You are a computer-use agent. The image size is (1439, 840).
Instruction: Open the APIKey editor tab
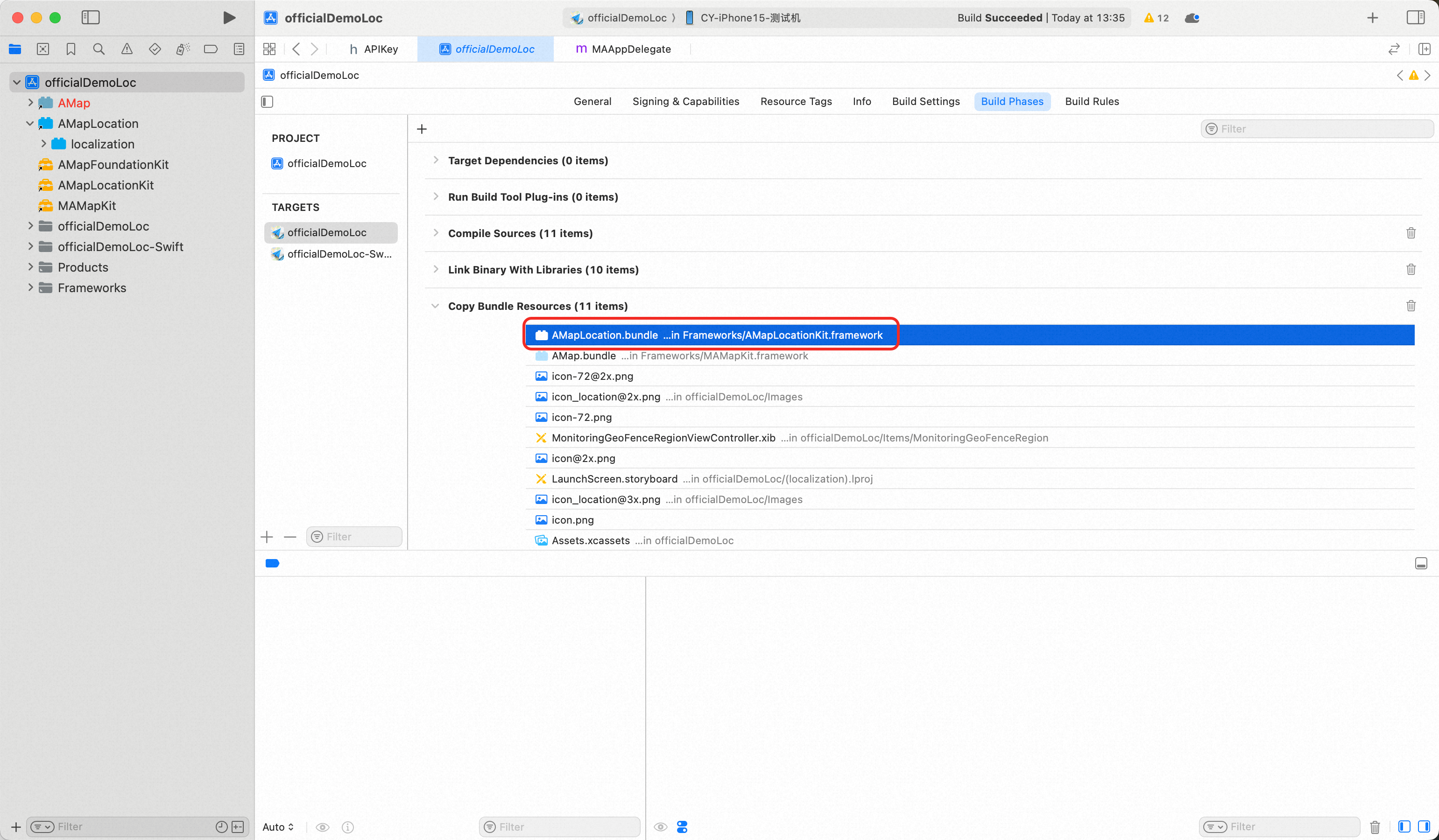coord(374,49)
